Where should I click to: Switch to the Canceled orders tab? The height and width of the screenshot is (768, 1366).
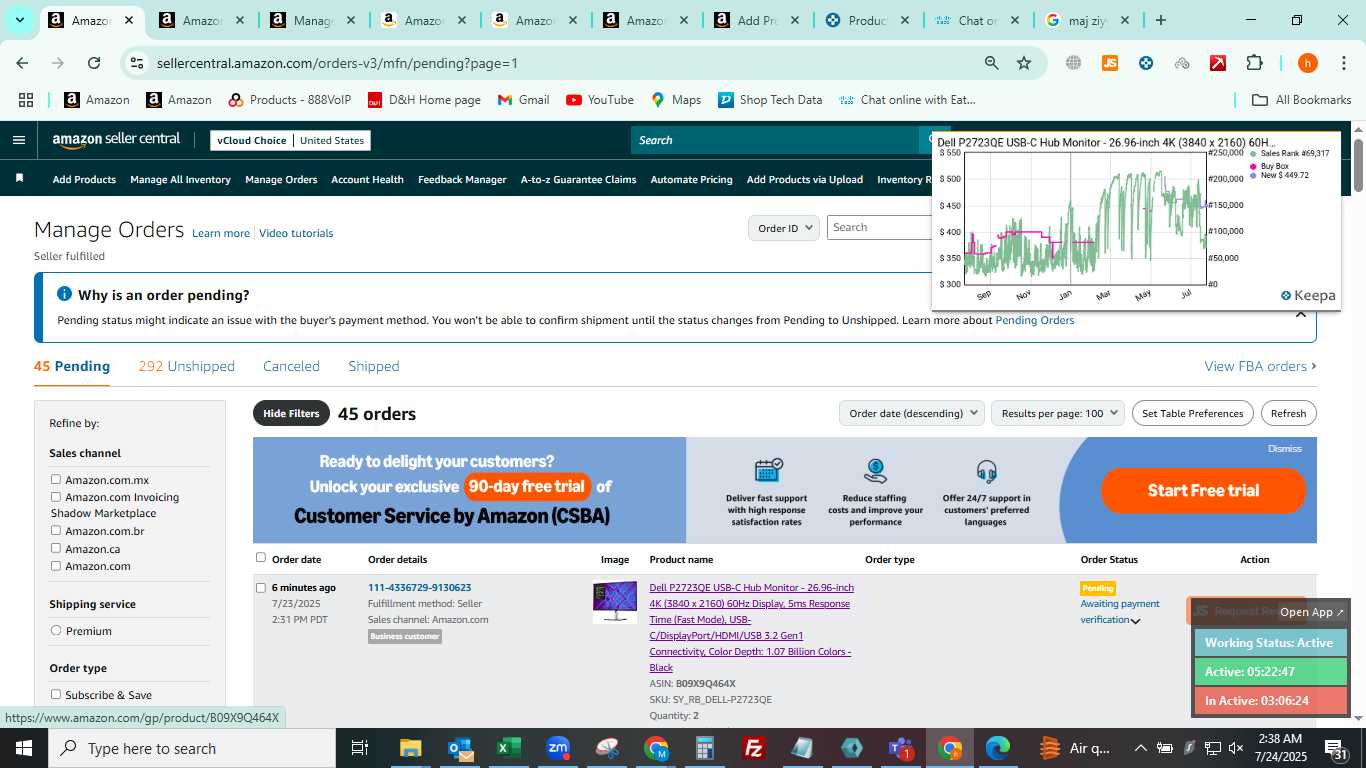click(291, 366)
